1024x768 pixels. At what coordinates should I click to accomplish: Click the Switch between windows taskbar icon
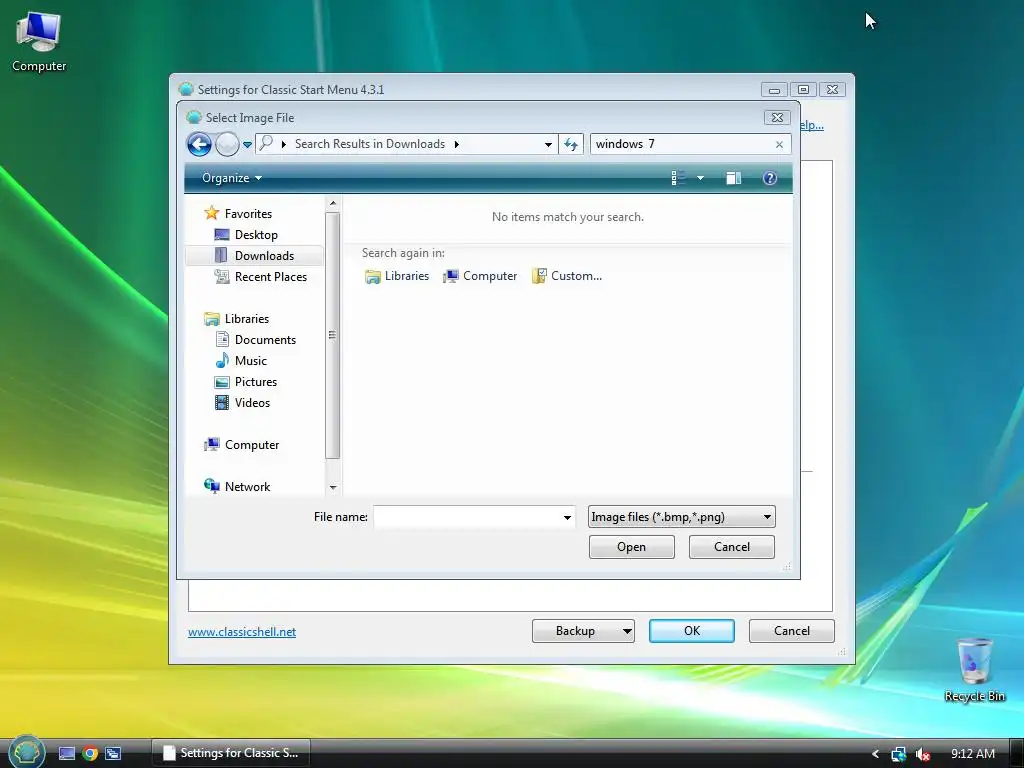coord(113,754)
